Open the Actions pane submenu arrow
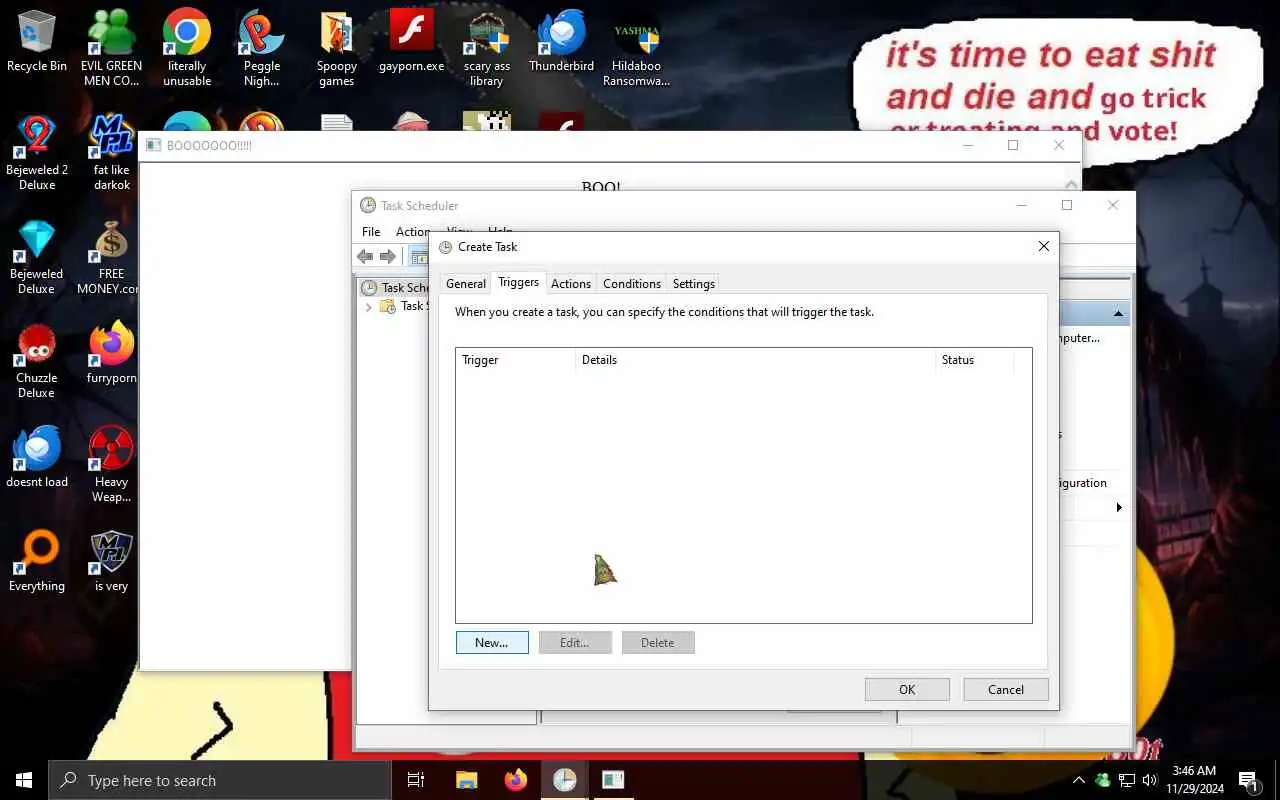Screen dimensions: 1280x800 [1118, 508]
